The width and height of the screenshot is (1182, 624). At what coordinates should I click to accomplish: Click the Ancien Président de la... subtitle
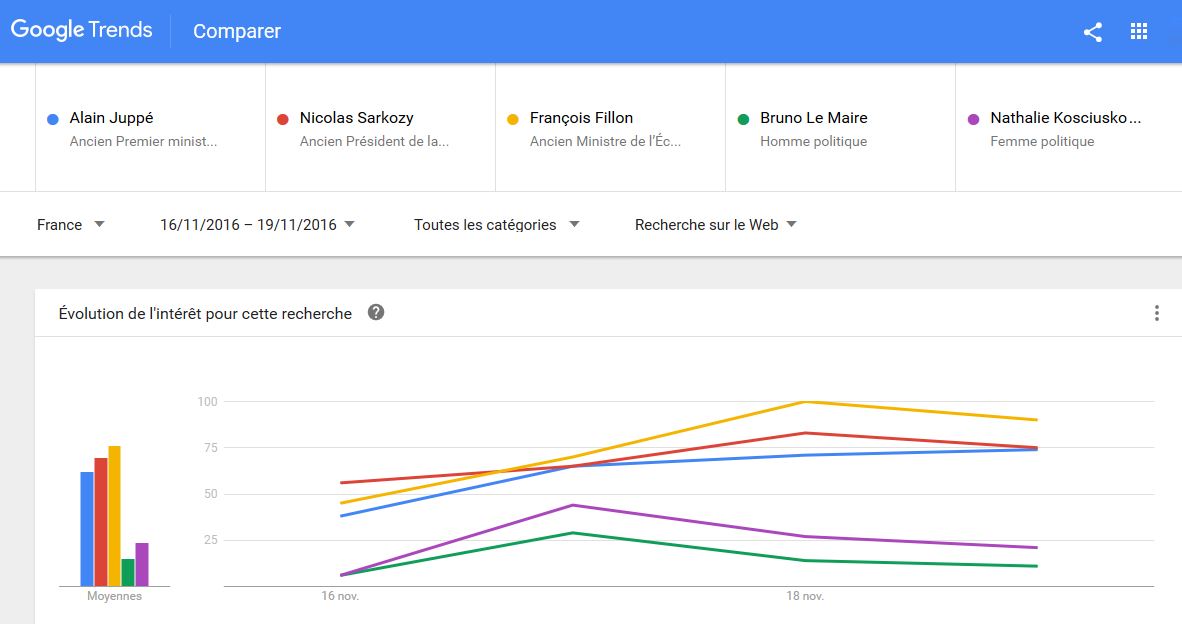[x=374, y=141]
